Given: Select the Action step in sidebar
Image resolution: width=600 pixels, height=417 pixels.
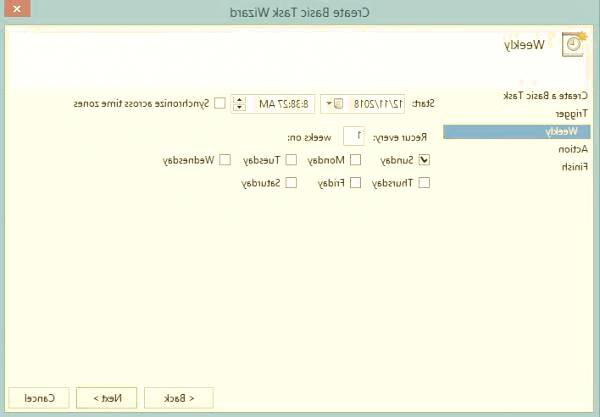Looking at the screenshot, I should (x=573, y=149).
